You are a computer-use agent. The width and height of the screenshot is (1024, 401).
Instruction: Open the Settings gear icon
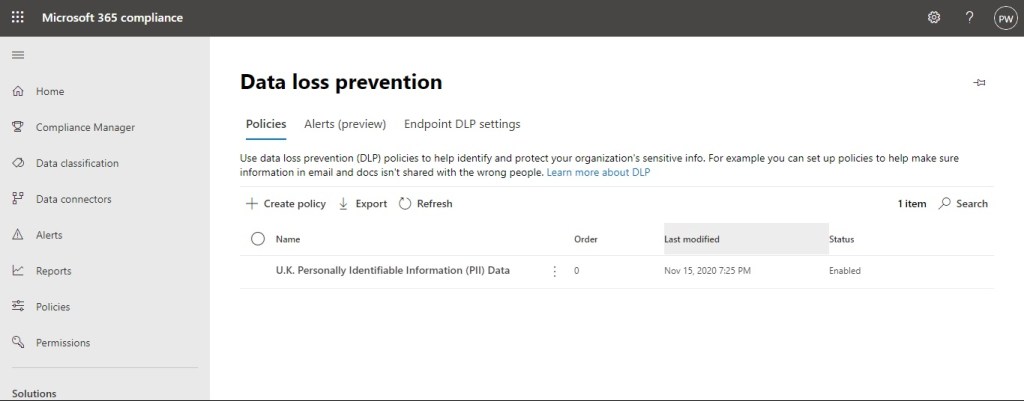[934, 17]
